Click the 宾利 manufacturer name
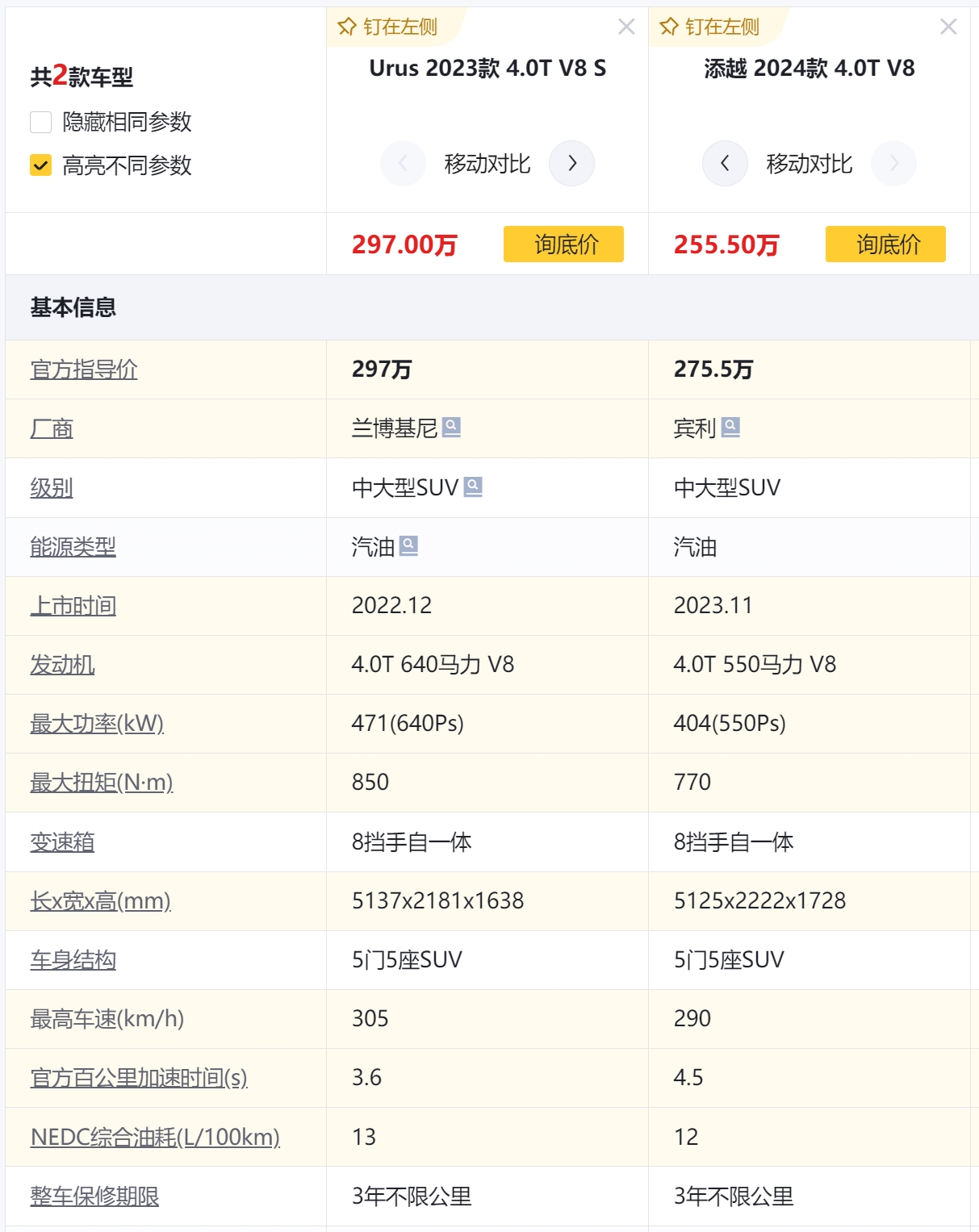 click(x=695, y=428)
